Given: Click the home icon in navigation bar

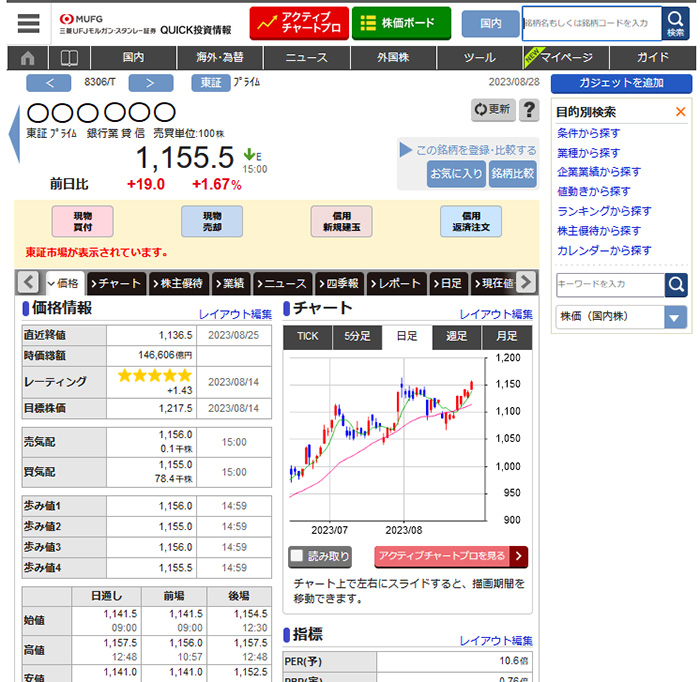Looking at the screenshot, I should [28, 58].
